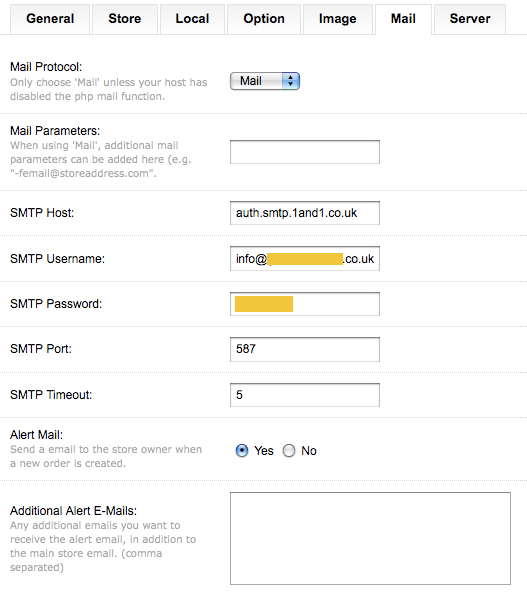Click the Mail tab
The width and height of the screenshot is (527, 597).
(x=403, y=19)
